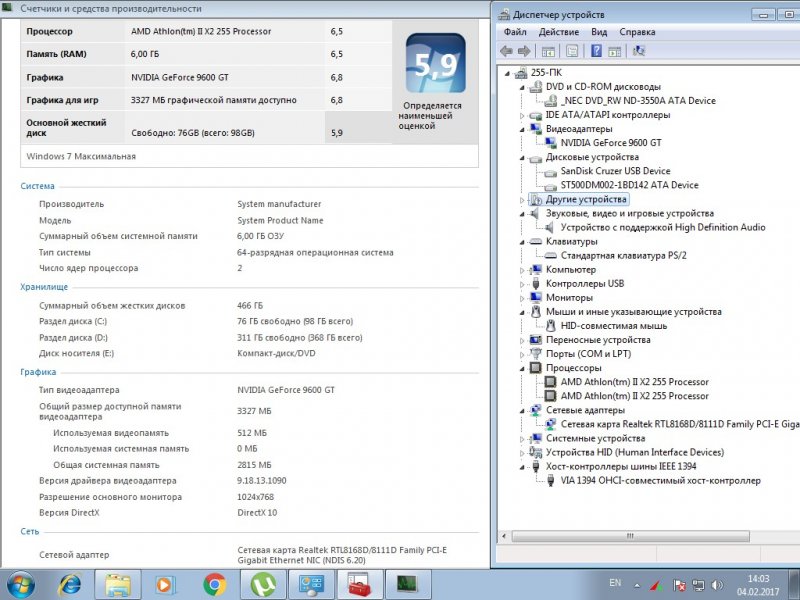800x600 pixels.
Task: Click the Windows Start button
Action: pyautogui.click(x=21, y=583)
